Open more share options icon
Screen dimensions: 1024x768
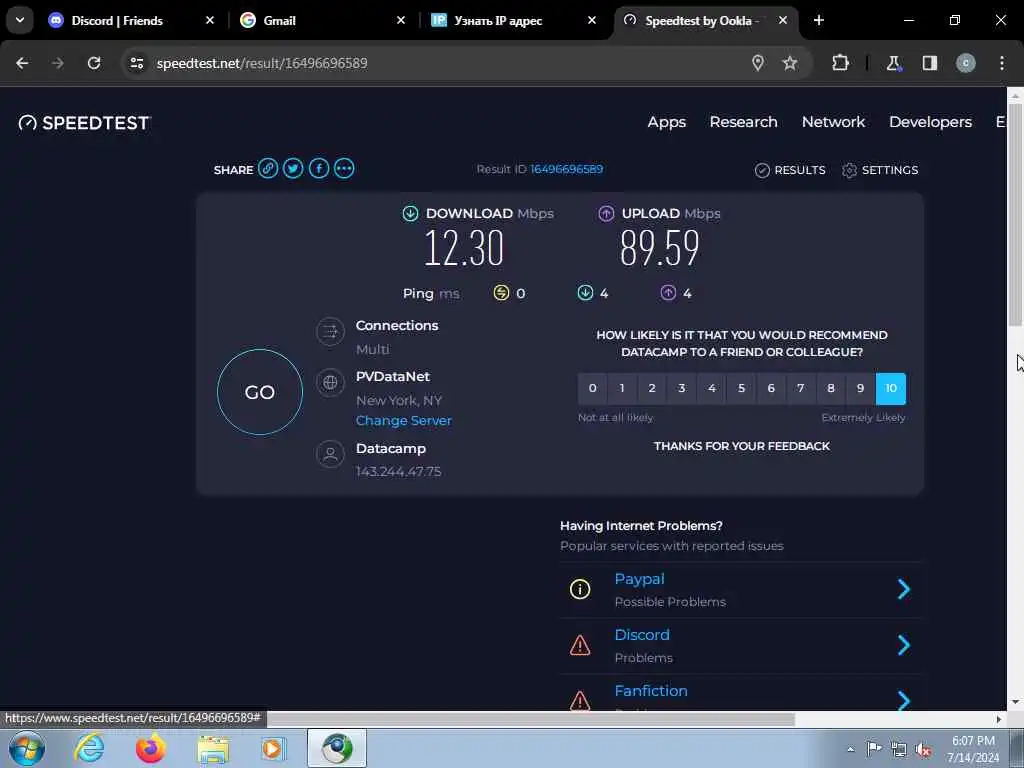click(x=344, y=168)
